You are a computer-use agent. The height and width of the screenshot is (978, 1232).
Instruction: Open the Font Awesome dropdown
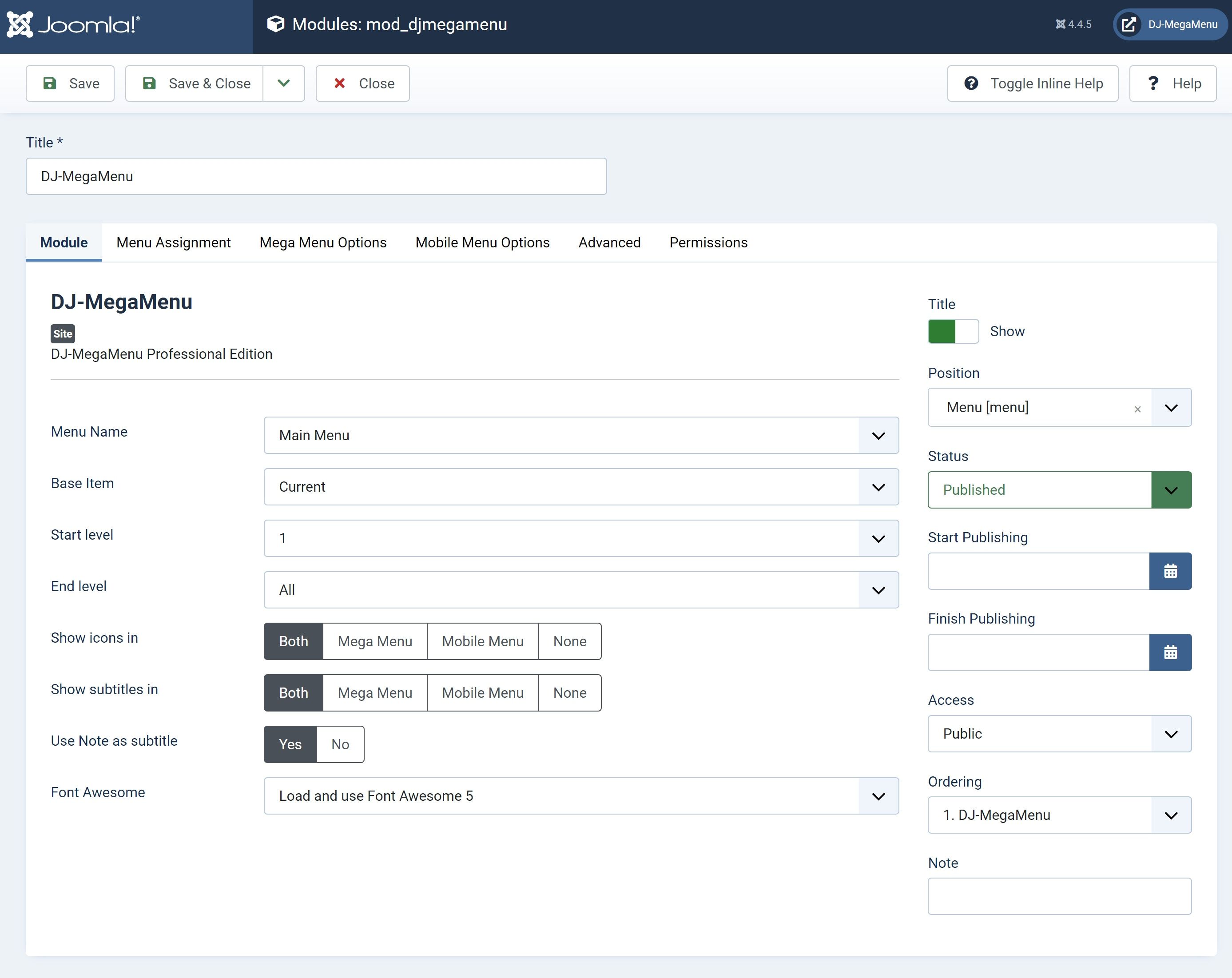tap(581, 795)
